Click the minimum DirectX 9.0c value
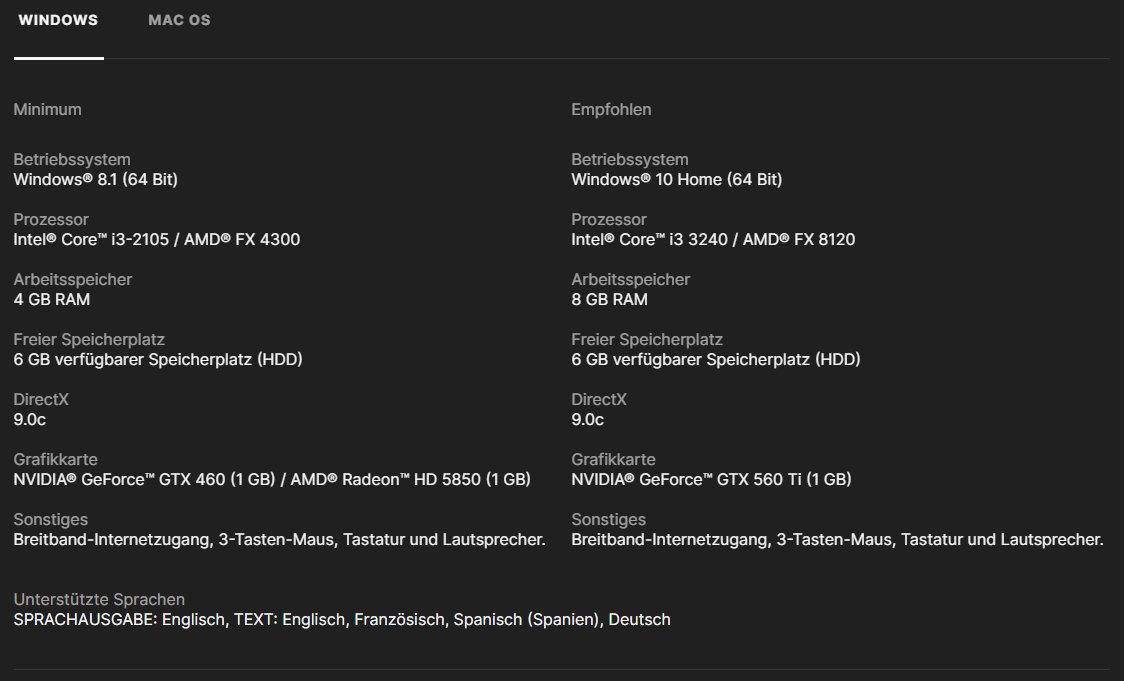 (30, 419)
